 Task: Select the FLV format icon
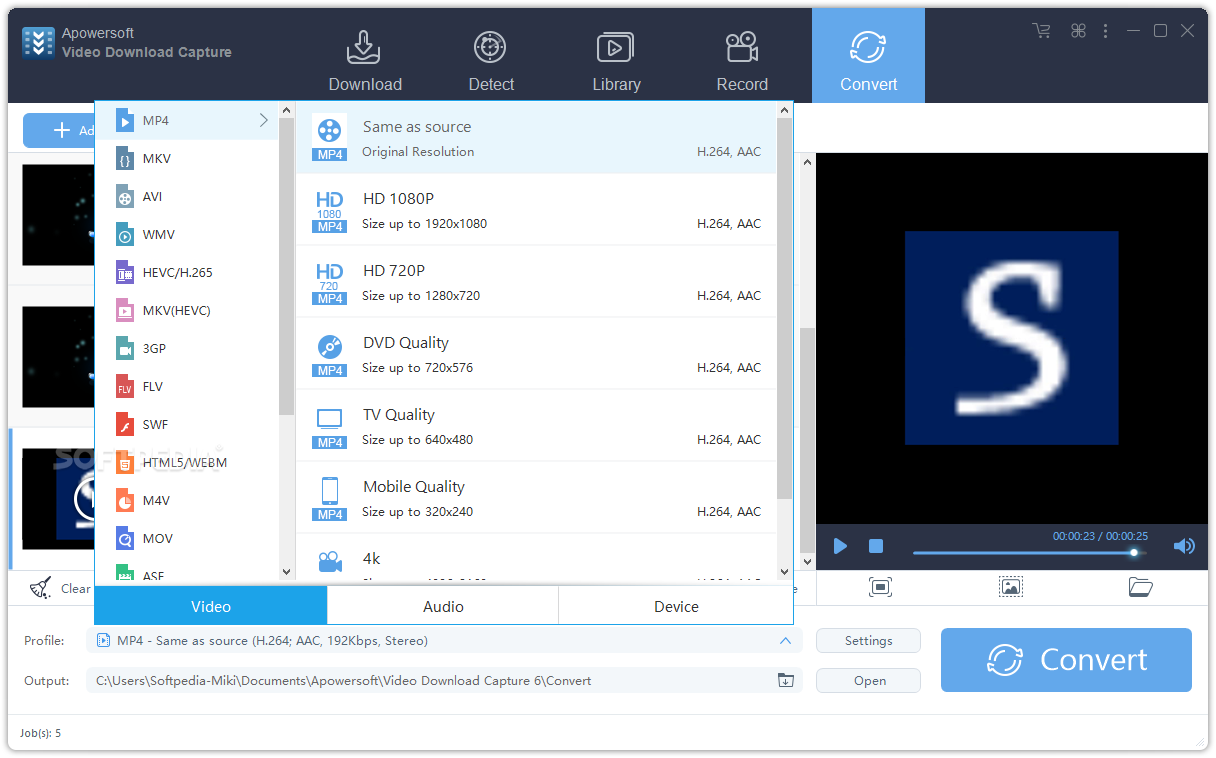pos(124,387)
